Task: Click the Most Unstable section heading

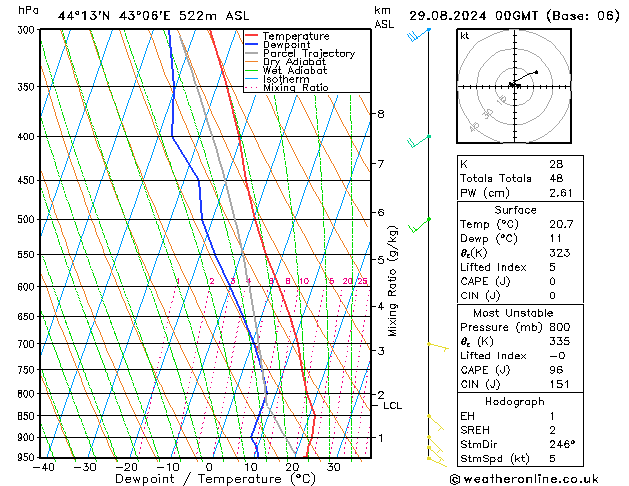Action: pos(513,313)
